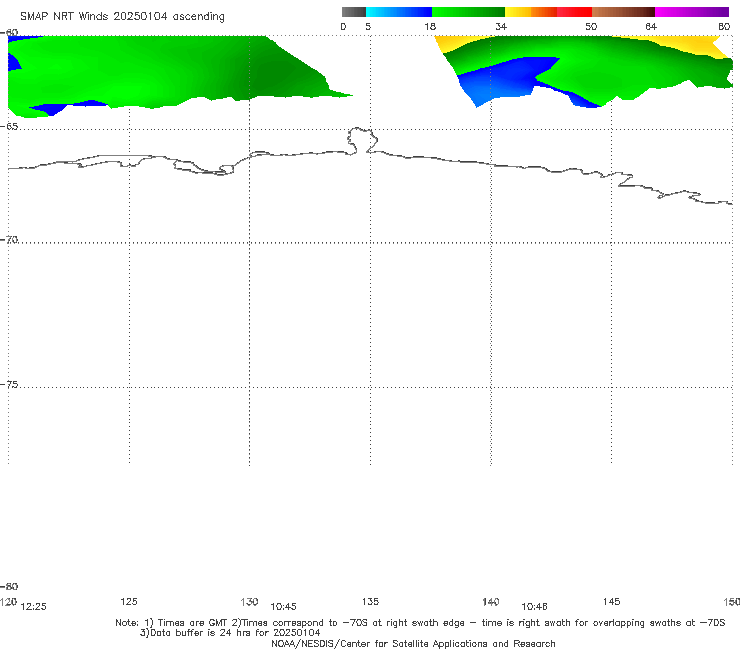Image resolution: width=740 pixels, height=650 pixels.
Task: Click the swath time '12:25'
Action: click(x=34, y=607)
